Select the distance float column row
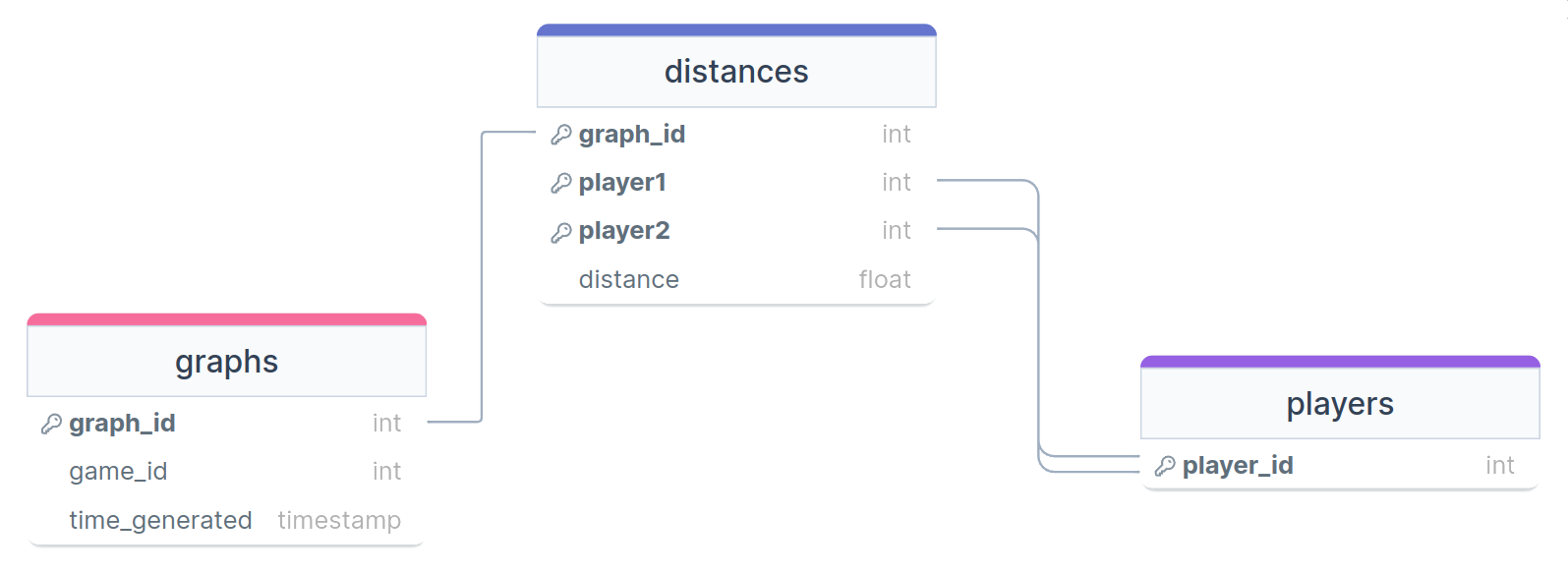Screen dimensions: 1568x574 pyautogui.click(x=736, y=279)
